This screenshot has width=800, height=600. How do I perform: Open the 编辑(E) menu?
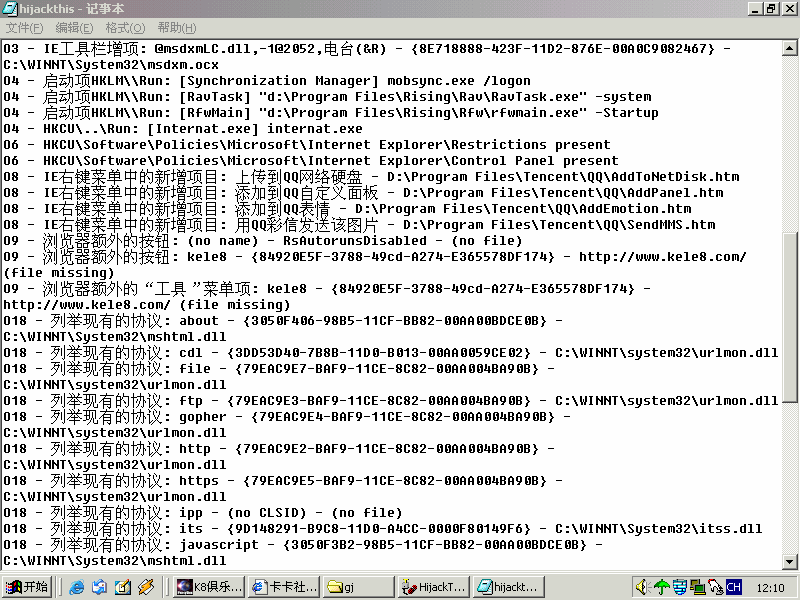tap(74, 28)
